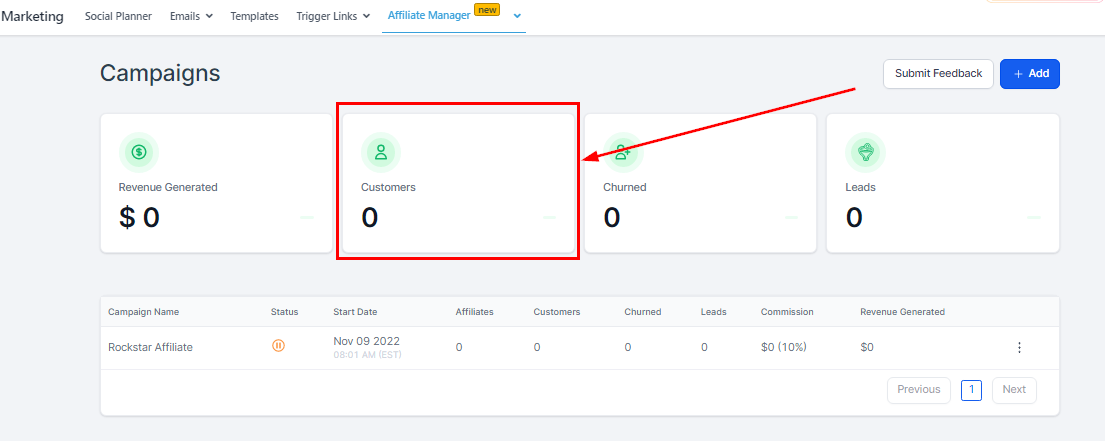
Task: Click the Campaign Name column header
Action: (143, 312)
